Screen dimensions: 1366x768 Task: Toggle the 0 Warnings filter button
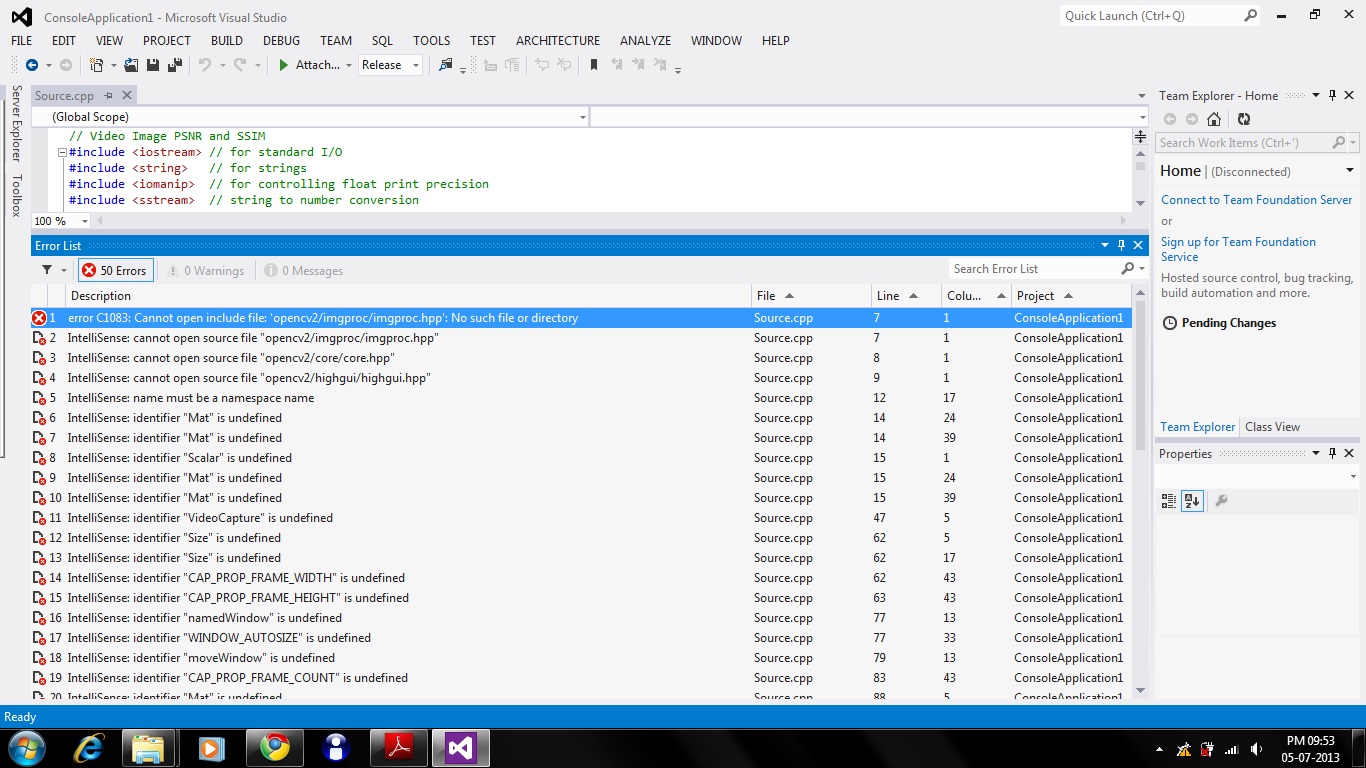point(205,271)
